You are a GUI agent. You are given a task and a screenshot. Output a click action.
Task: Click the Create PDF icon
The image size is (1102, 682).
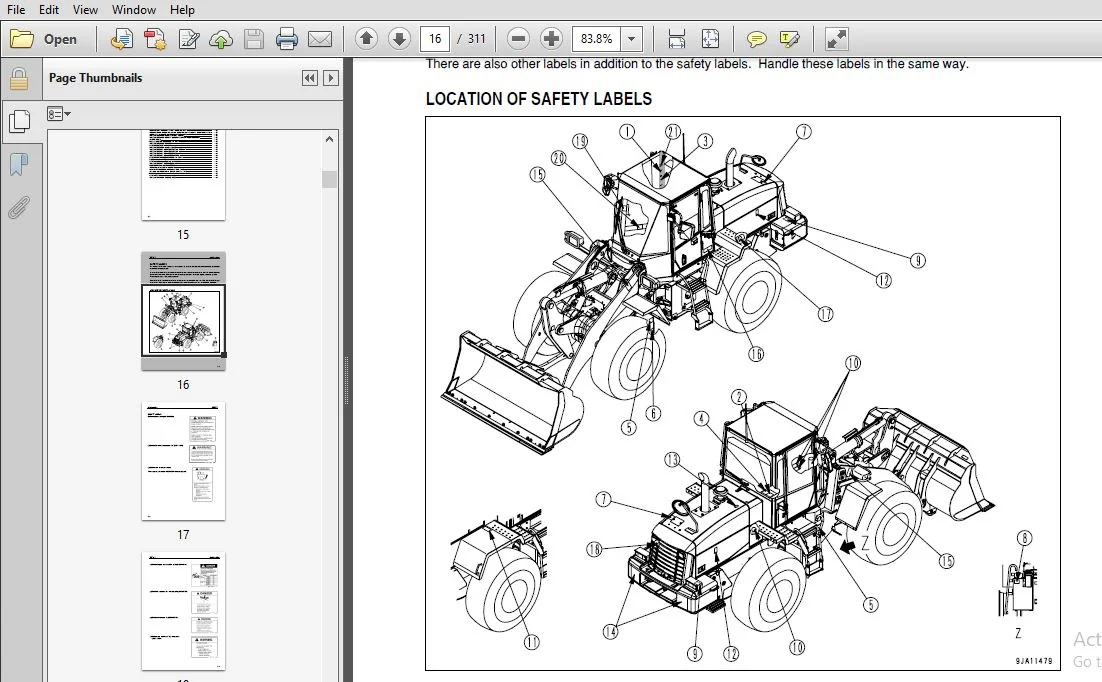pos(122,39)
